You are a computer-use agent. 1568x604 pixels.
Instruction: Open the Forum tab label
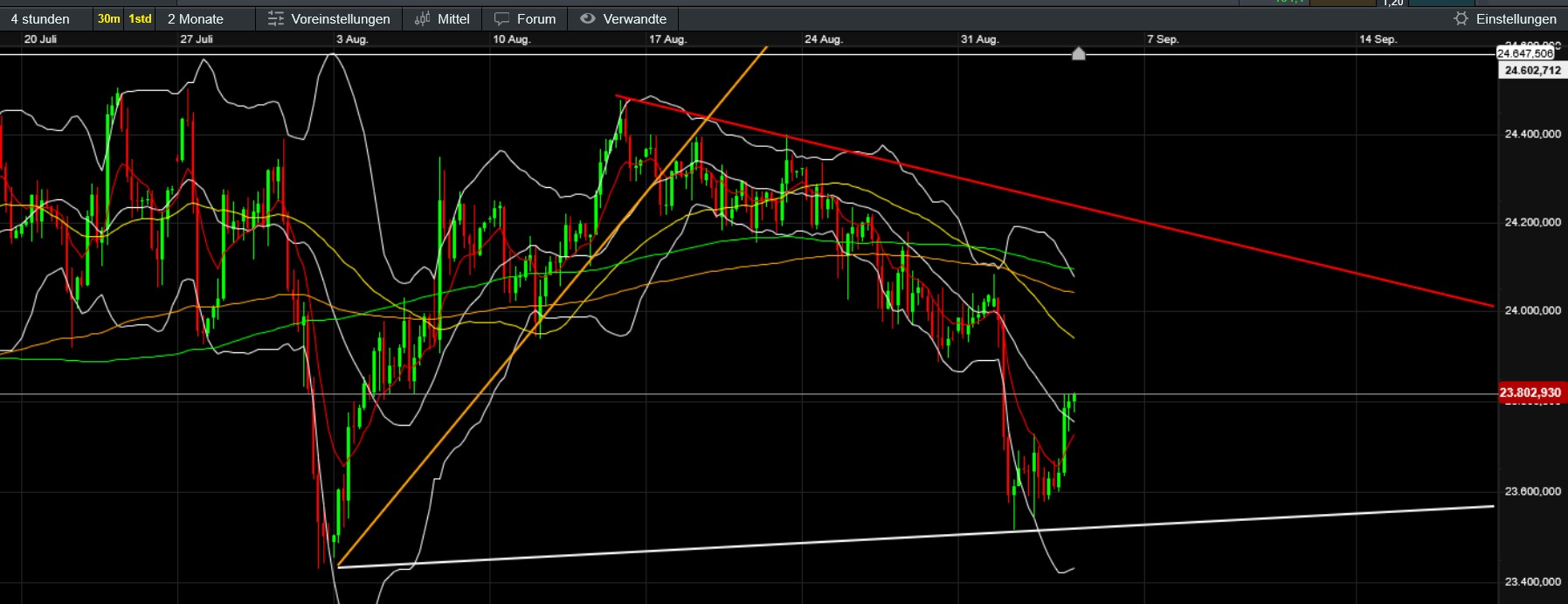536,18
